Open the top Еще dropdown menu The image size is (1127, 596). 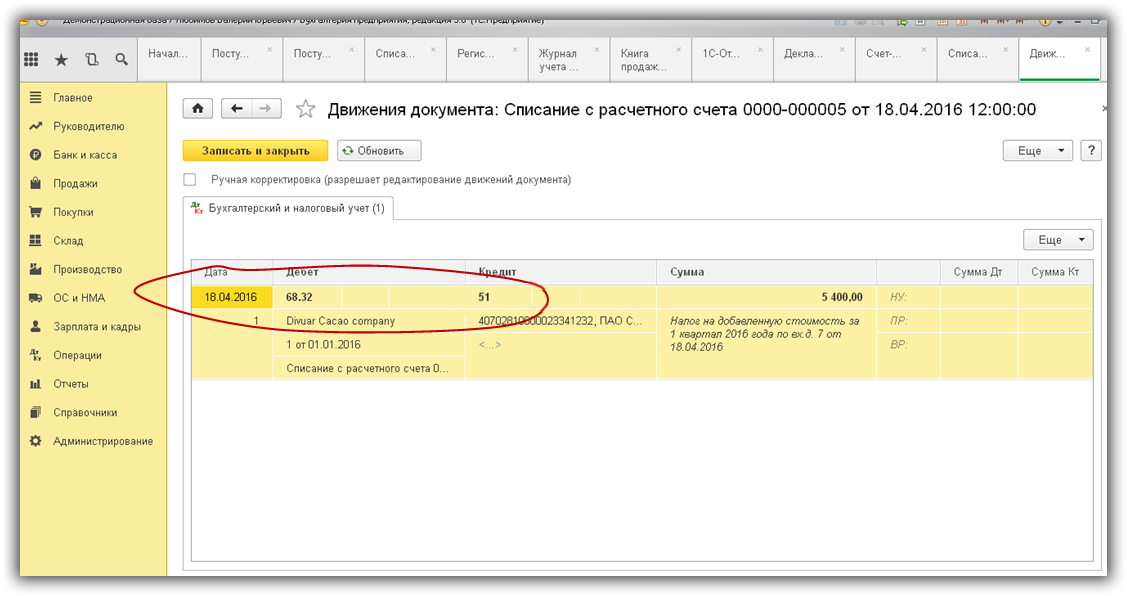coord(1037,151)
